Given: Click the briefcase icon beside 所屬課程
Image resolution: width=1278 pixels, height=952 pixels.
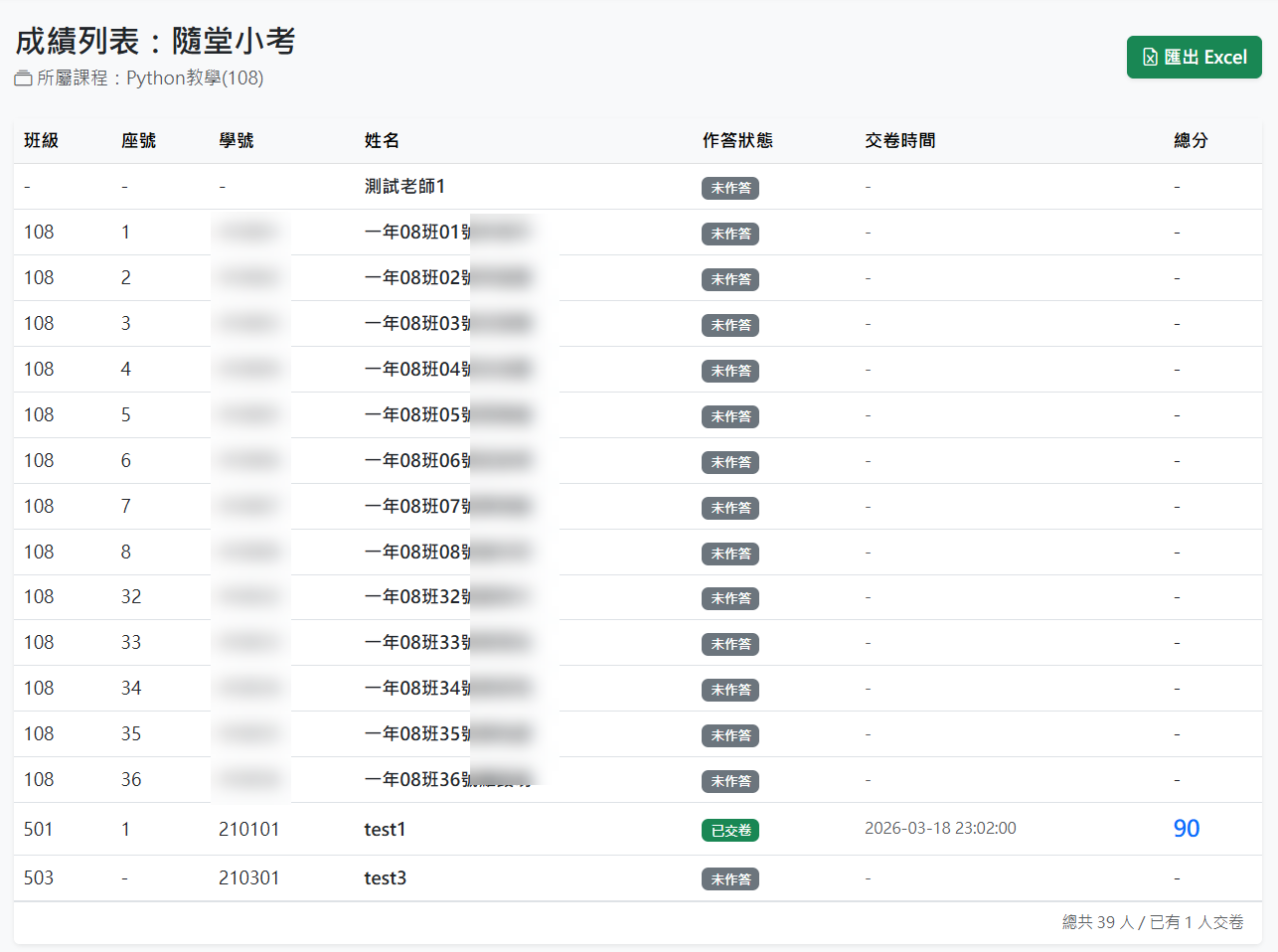Looking at the screenshot, I should (23, 79).
